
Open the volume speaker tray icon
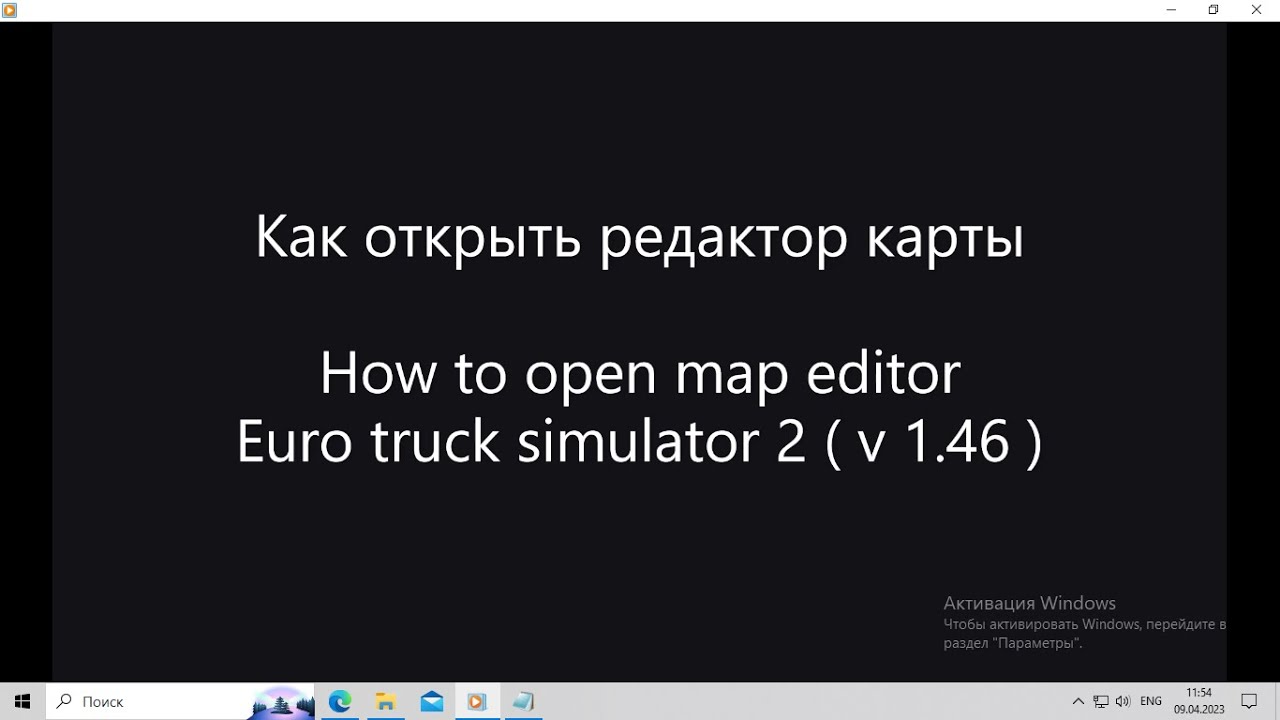pos(1123,701)
